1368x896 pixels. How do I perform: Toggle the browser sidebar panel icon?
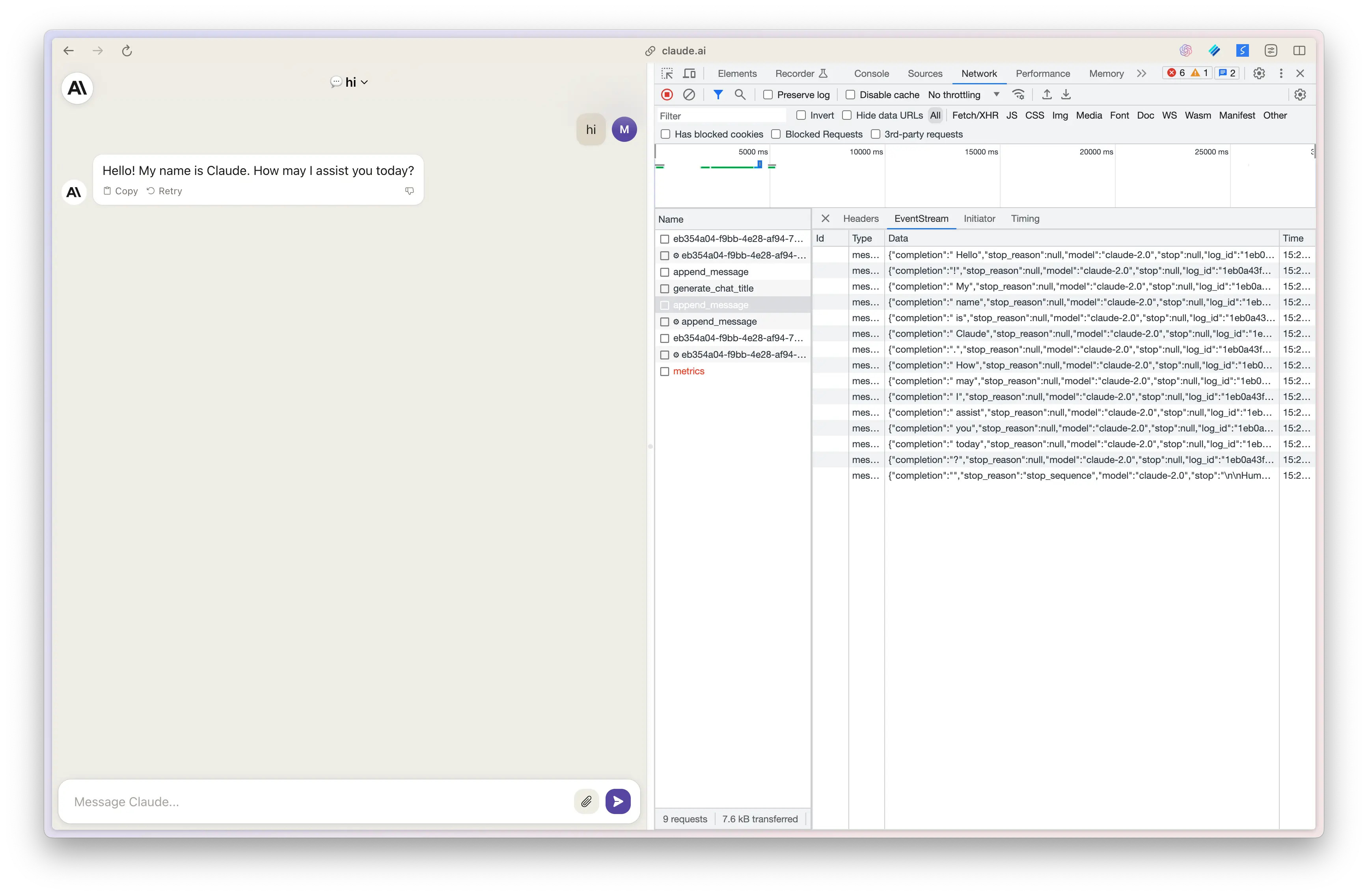[x=1299, y=50]
